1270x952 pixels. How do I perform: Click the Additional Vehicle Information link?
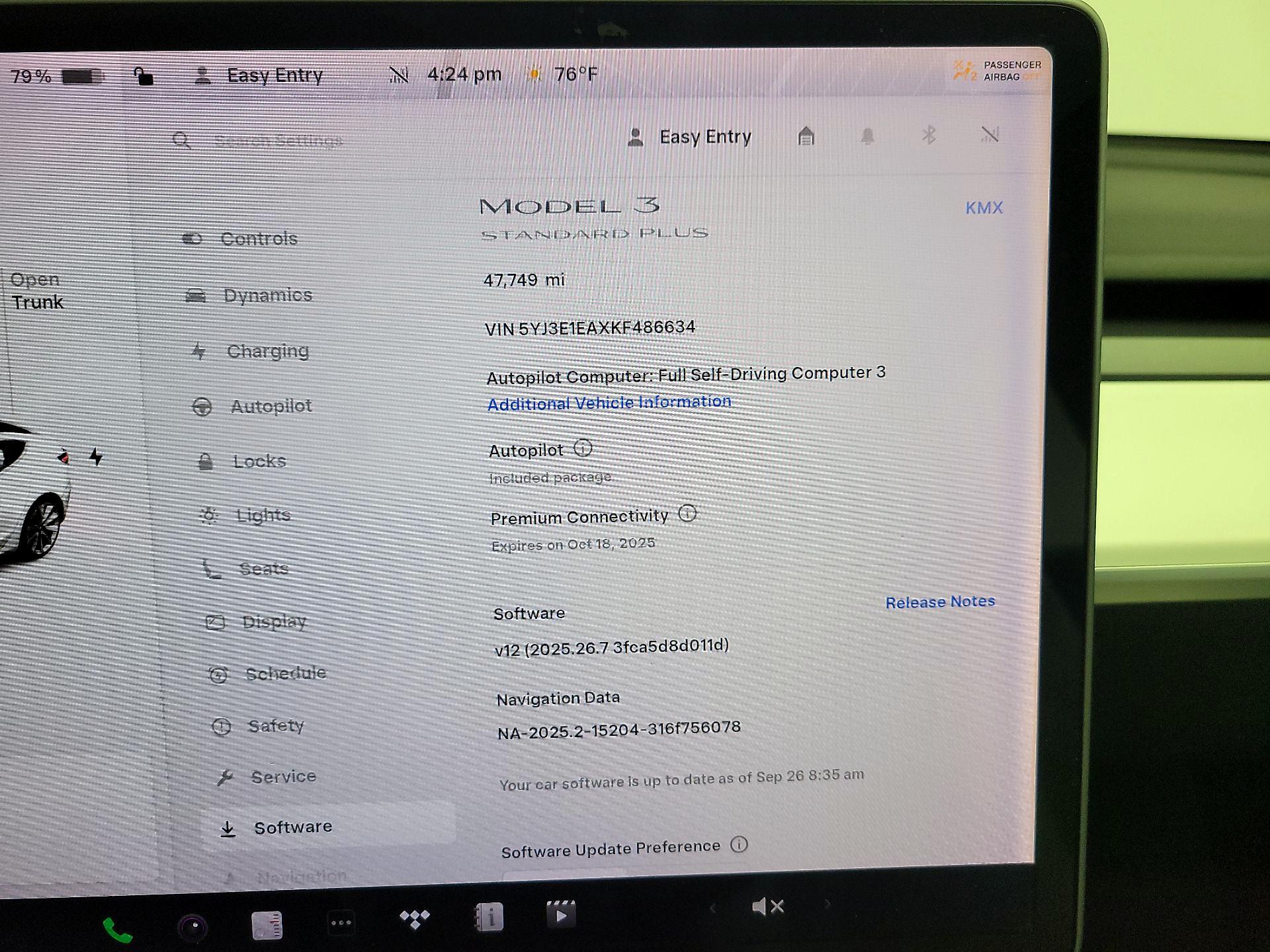point(609,403)
